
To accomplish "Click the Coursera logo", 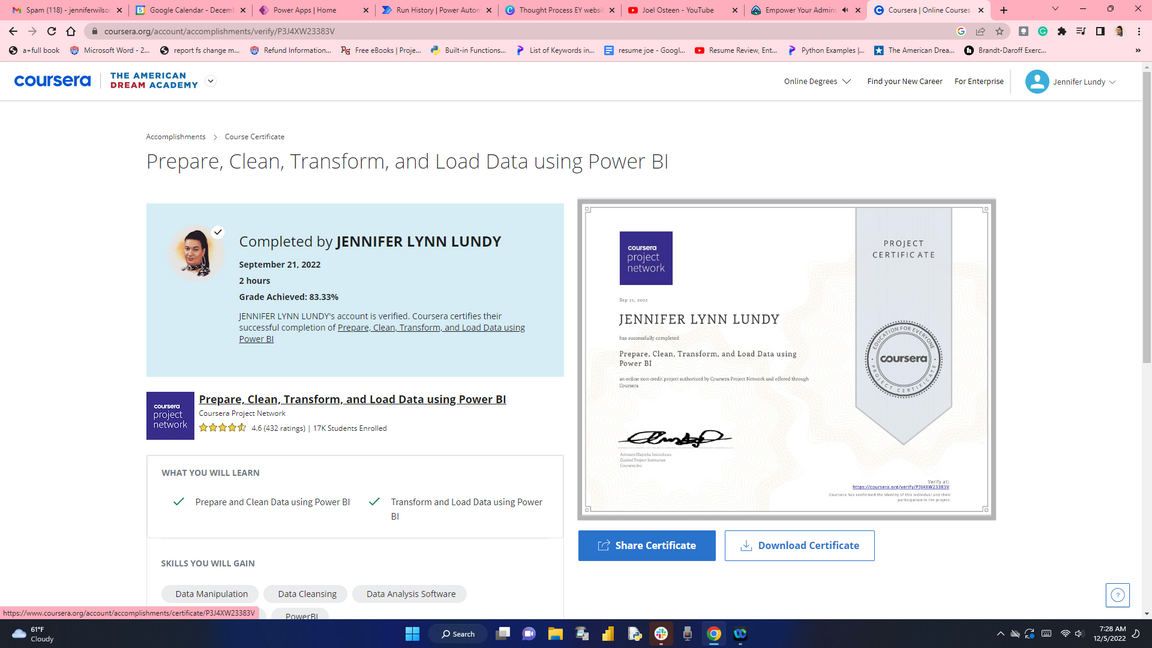I will click(x=52, y=81).
